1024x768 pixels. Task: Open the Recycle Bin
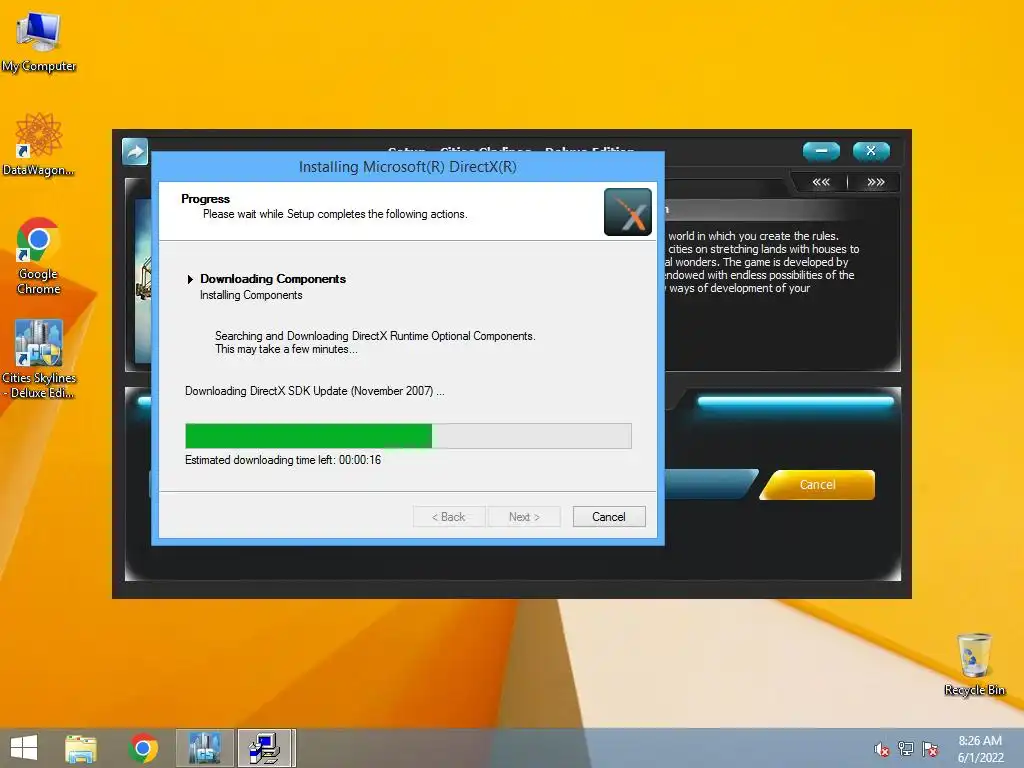[974, 664]
